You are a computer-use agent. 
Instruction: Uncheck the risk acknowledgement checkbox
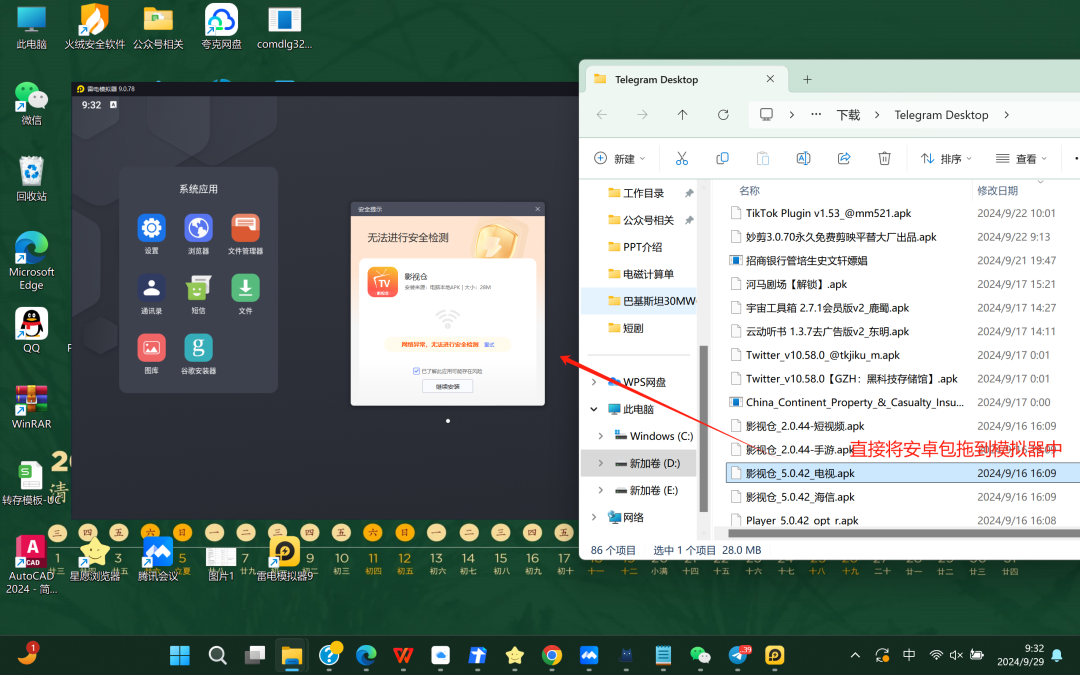[x=416, y=371]
